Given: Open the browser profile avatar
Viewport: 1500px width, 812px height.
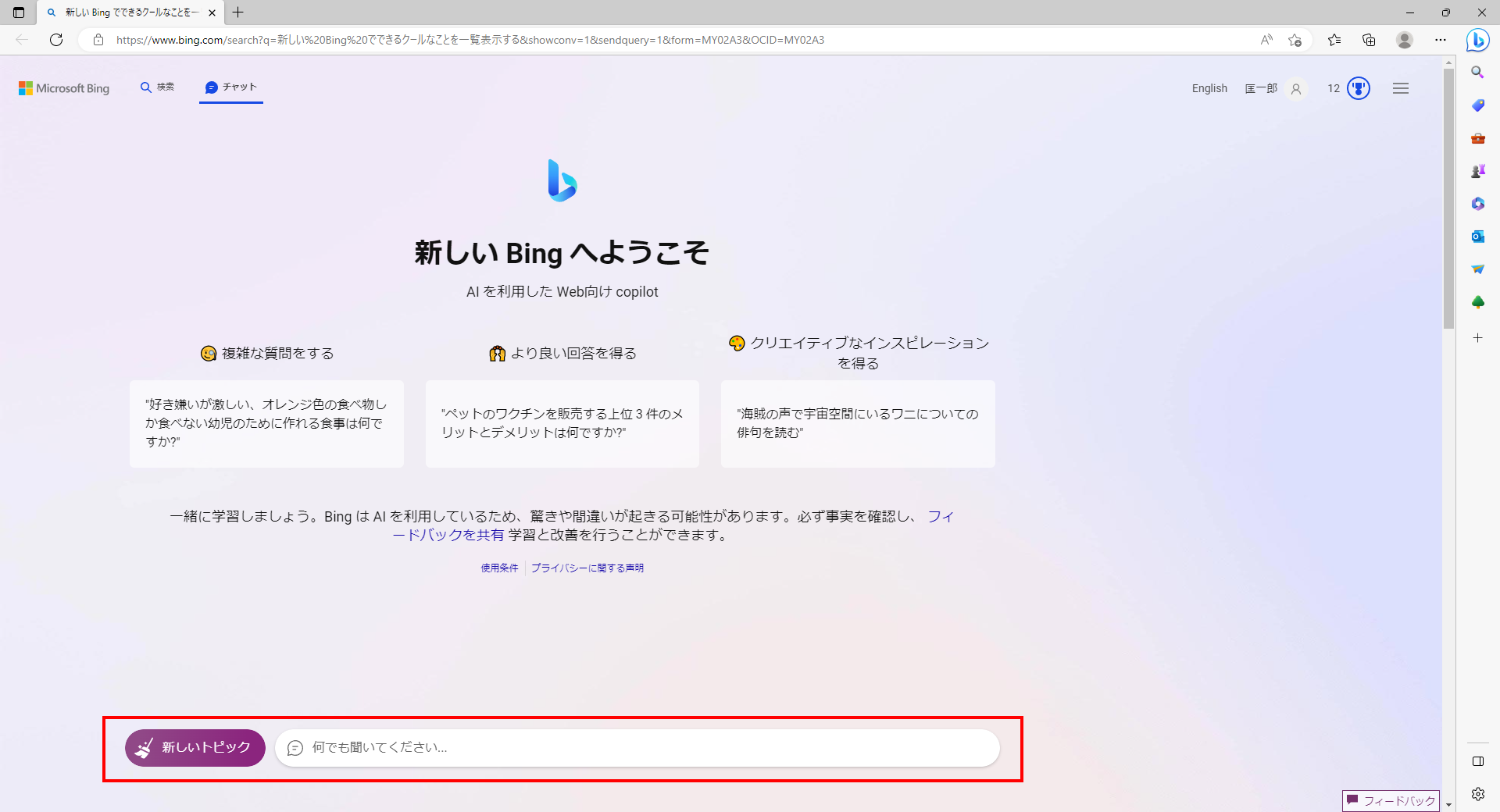Looking at the screenshot, I should click(1405, 40).
